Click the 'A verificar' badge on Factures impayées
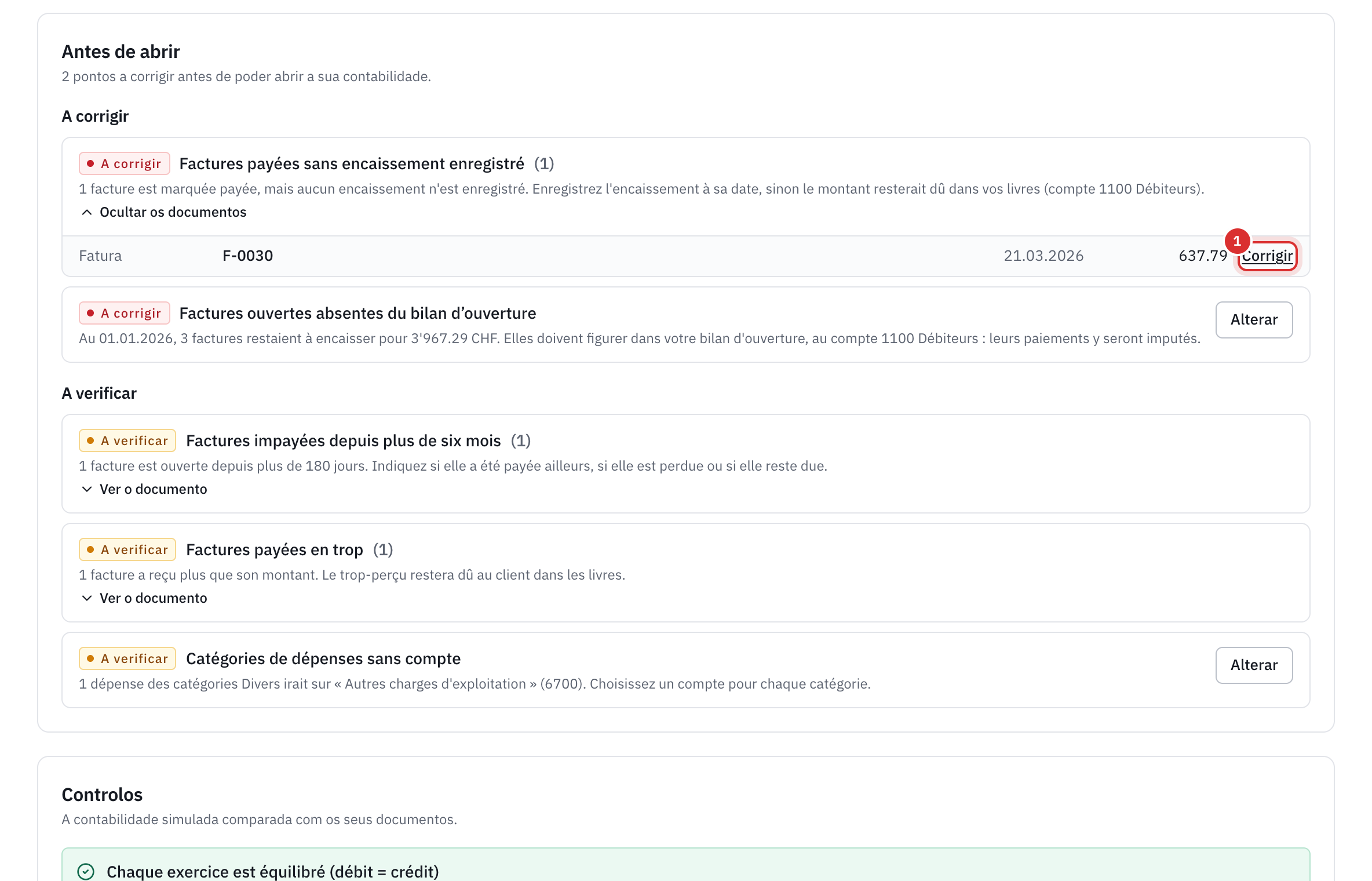 [127, 440]
